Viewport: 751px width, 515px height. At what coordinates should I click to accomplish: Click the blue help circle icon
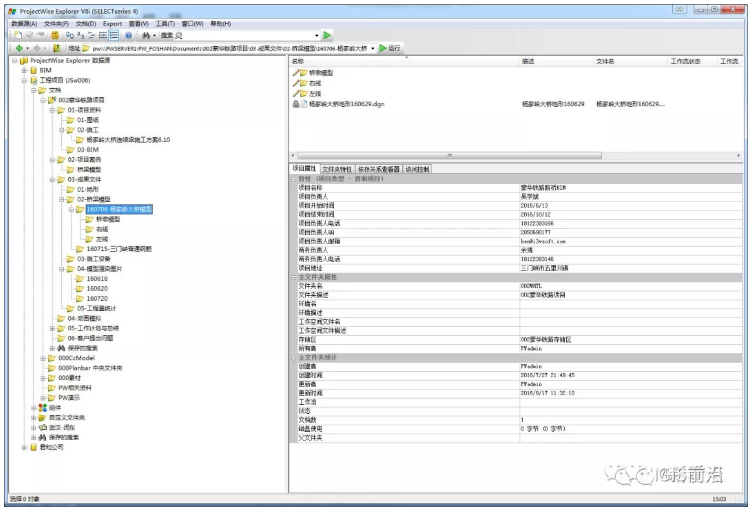(x=128, y=35)
